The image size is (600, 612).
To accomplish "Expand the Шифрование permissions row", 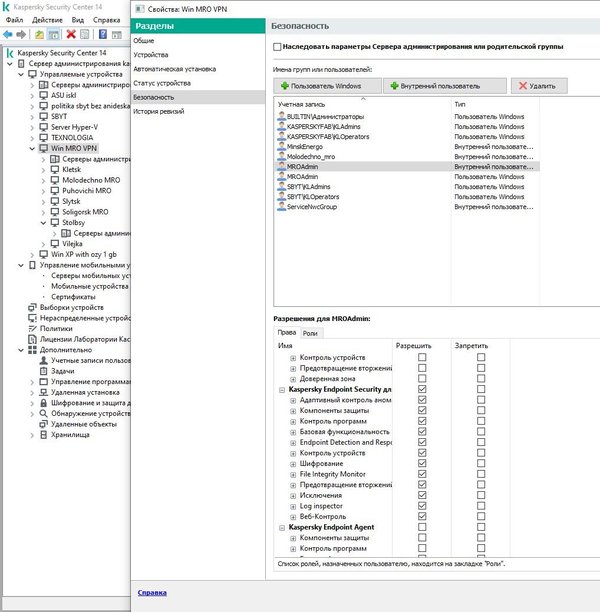I will point(293,464).
